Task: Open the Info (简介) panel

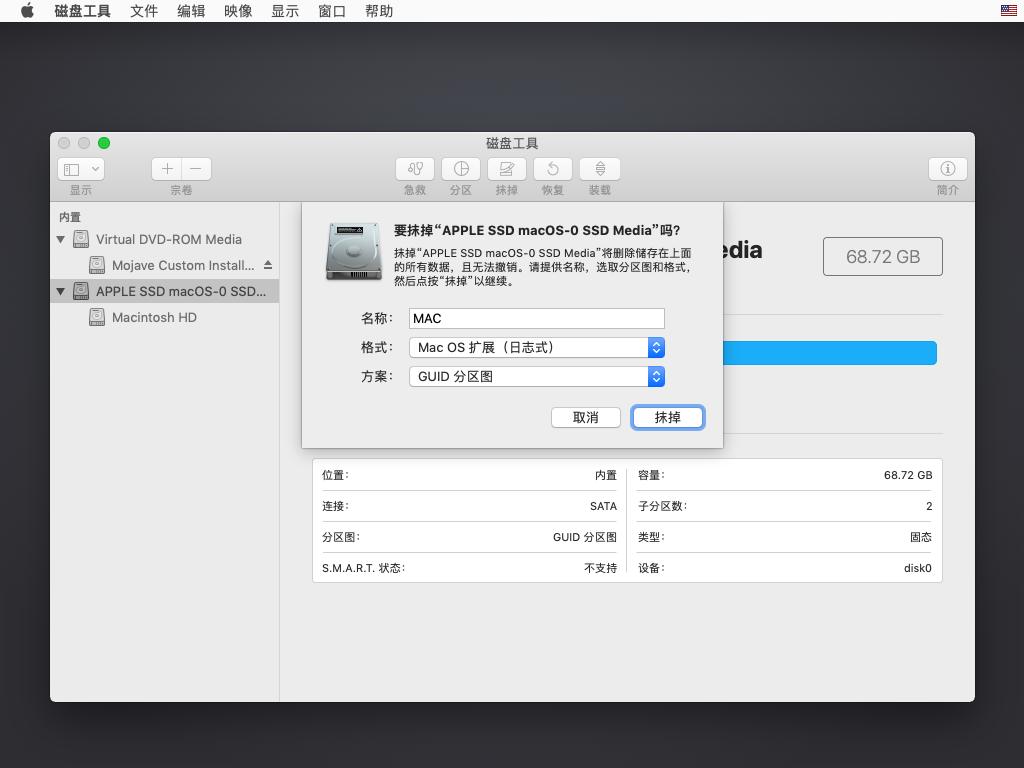Action: (x=946, y=169)
